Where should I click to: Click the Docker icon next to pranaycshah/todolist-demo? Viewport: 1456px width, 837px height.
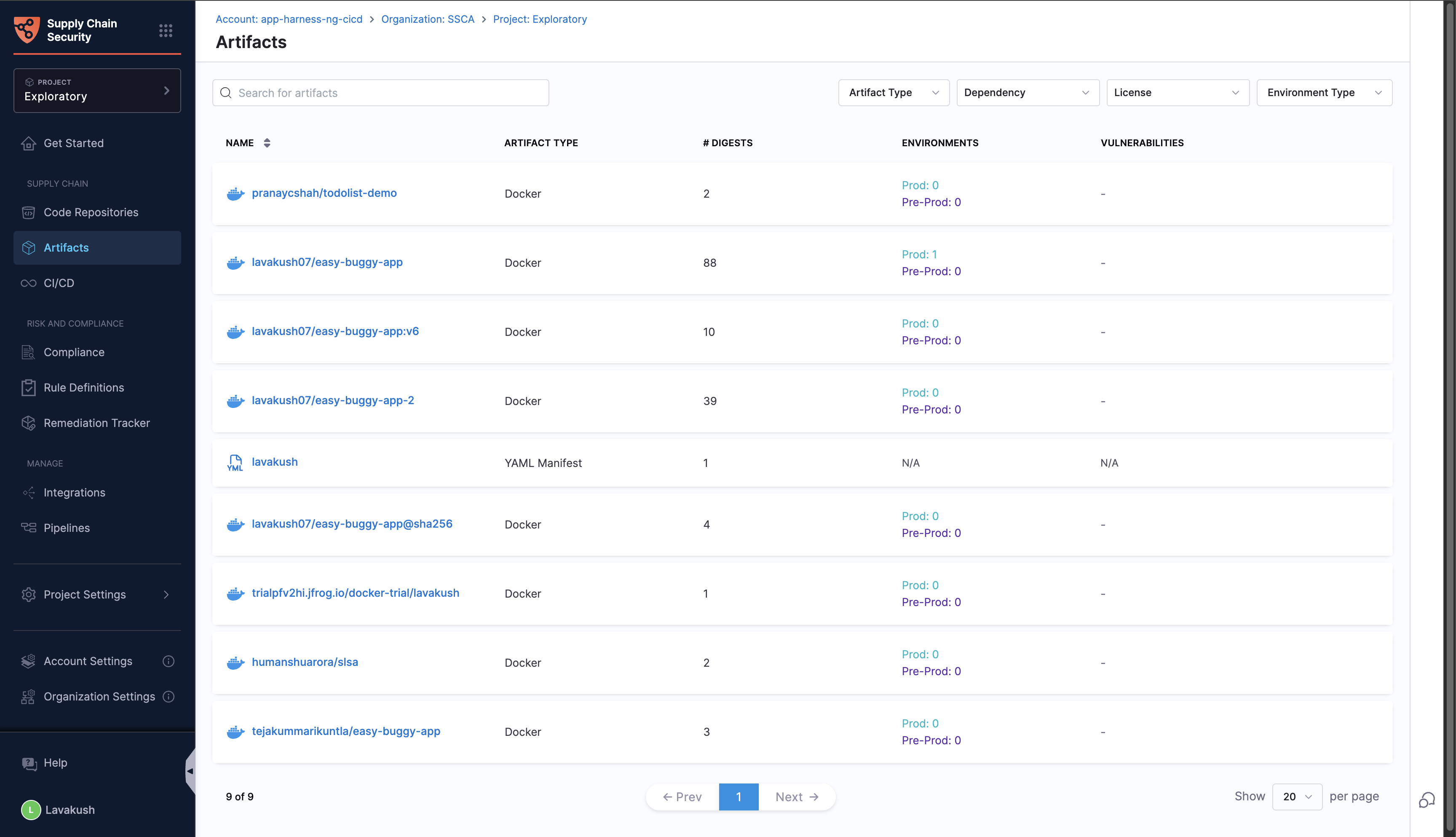235,194
